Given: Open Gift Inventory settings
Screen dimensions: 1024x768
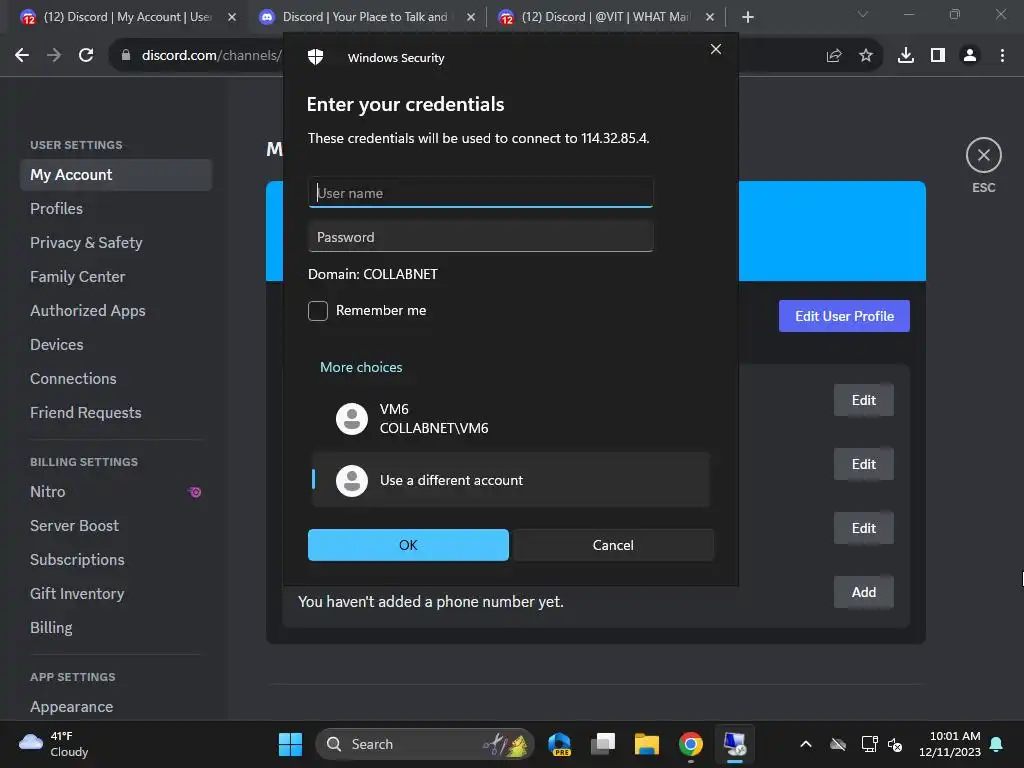Looking at the screenshot, I should (116, 593).
